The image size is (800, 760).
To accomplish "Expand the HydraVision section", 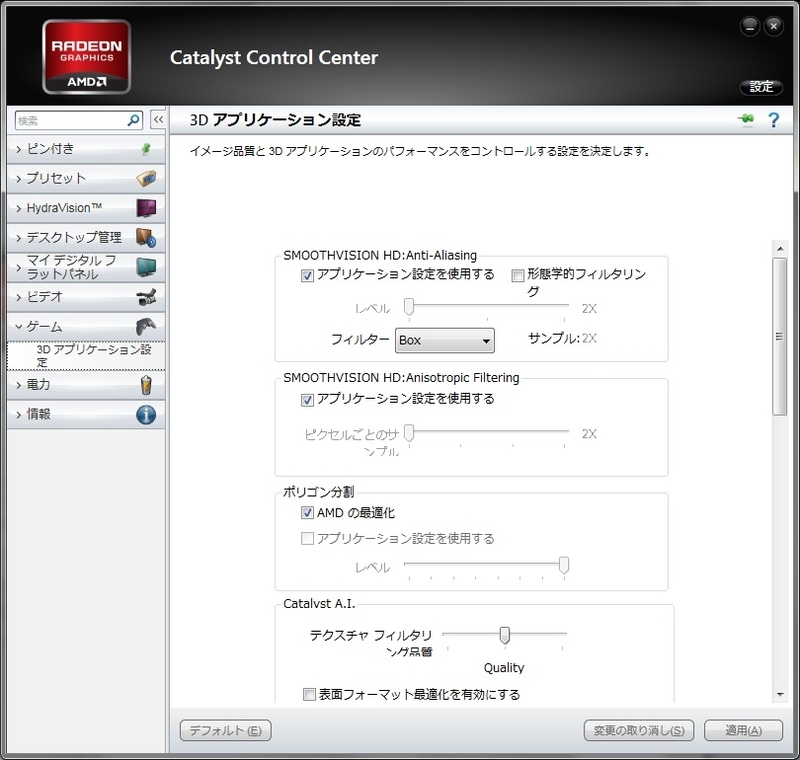I will 86,208.
